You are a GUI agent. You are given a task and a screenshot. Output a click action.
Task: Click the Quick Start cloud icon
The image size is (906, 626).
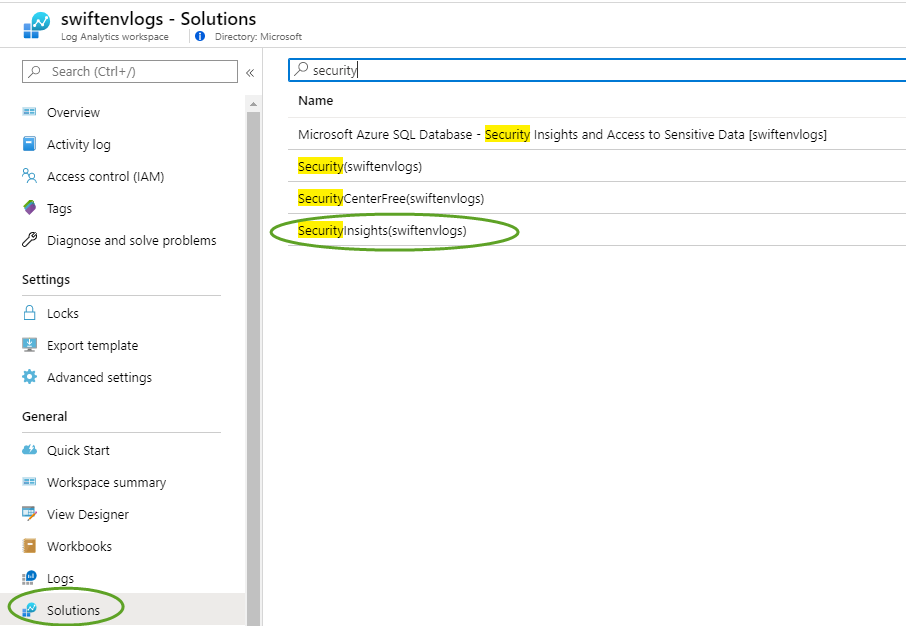click(x=29, y=450)
